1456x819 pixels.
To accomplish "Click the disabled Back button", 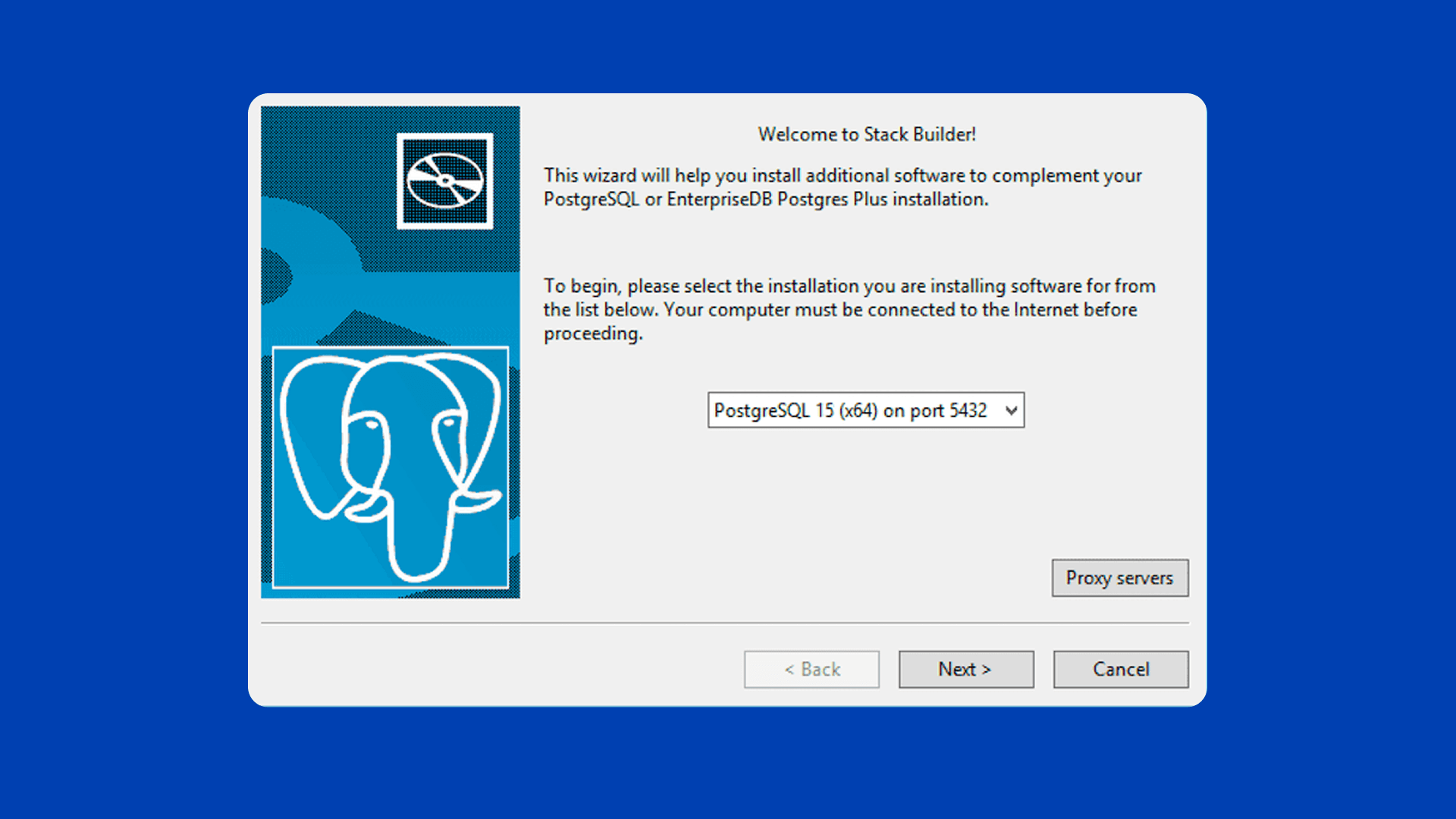I will click(811, 669).
